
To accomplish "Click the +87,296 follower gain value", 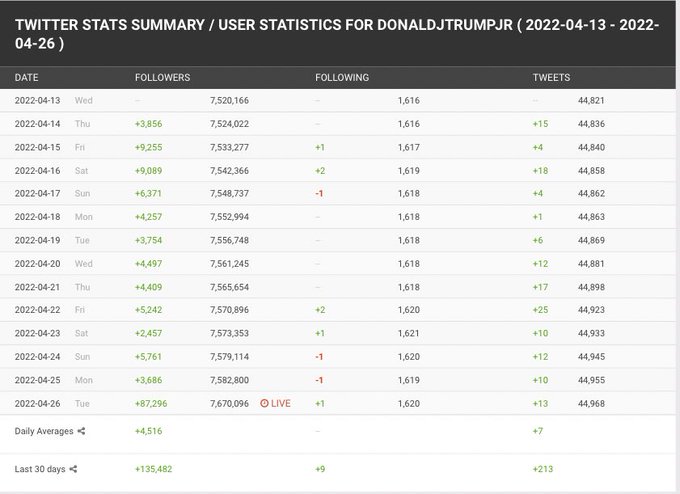I will point(150,403).
